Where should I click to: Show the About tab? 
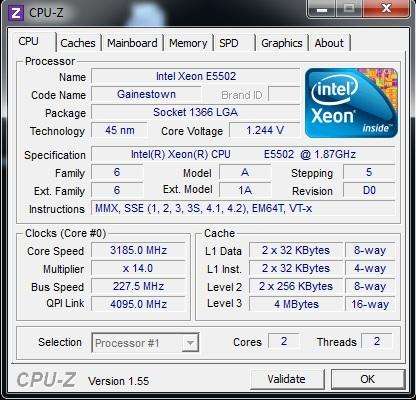[329, 43]
